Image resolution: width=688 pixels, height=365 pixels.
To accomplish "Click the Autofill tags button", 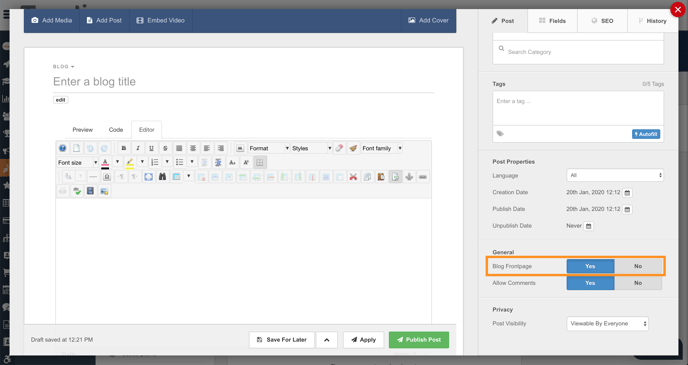I will [x=646, y=134].
